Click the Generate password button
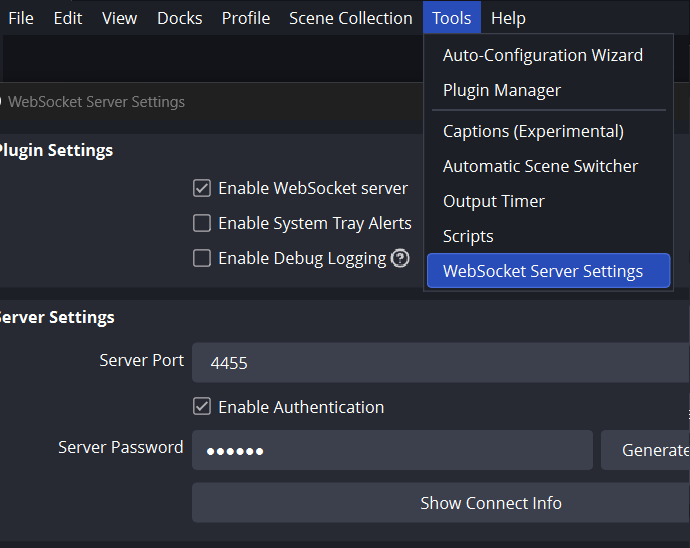 [646, 450]
